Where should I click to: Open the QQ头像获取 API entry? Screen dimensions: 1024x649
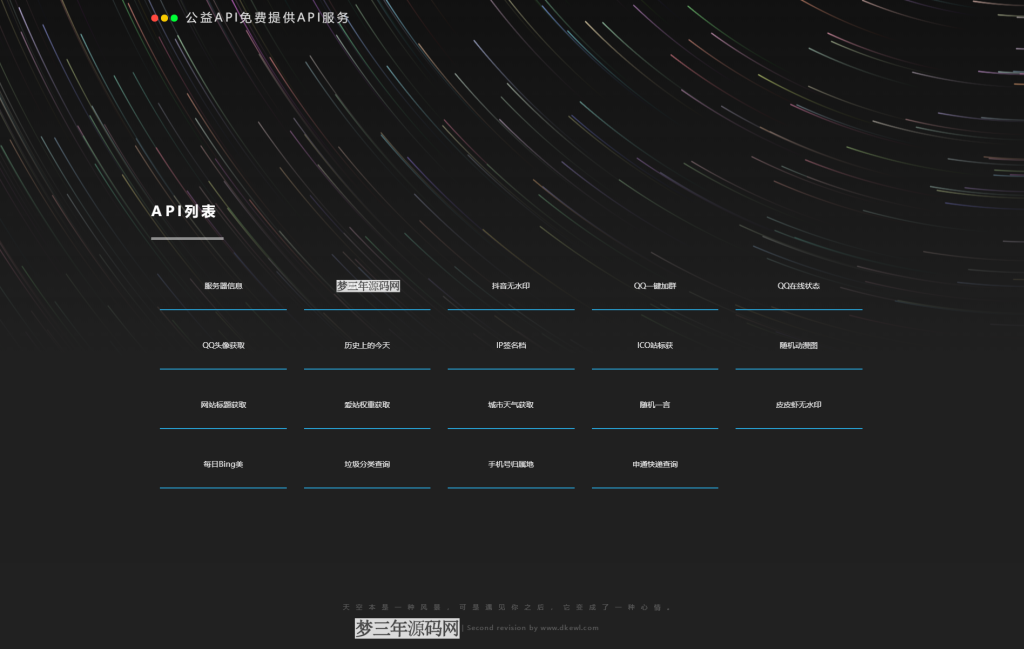[222, 344]
